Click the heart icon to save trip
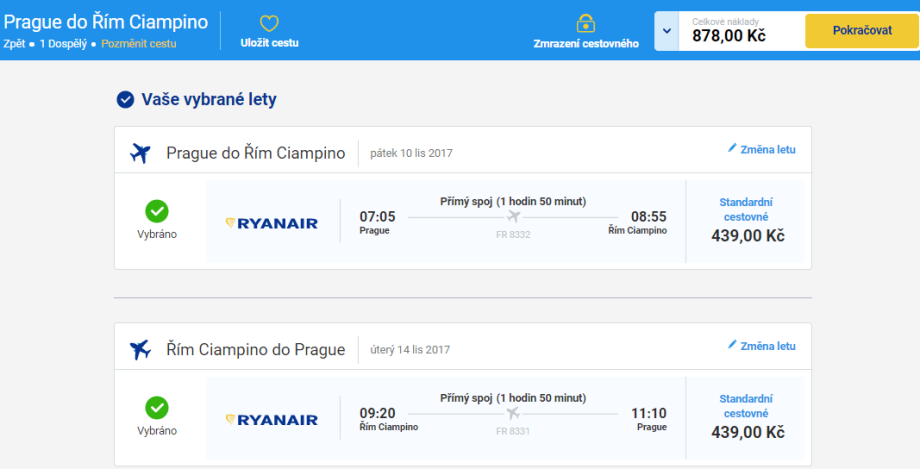This screenshot has width=920, height=469. click(269, 23)
